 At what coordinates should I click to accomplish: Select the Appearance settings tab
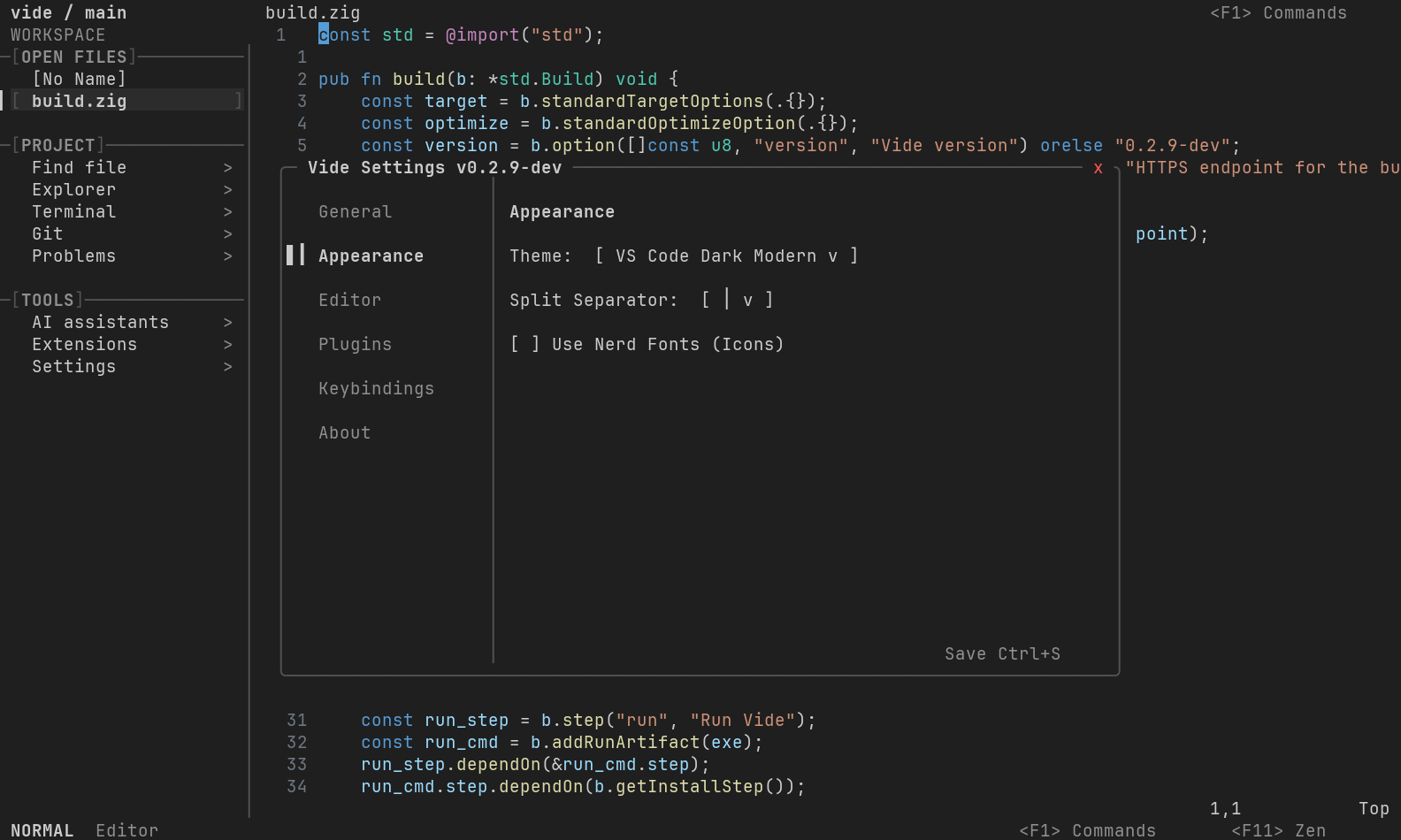point(371,256)
